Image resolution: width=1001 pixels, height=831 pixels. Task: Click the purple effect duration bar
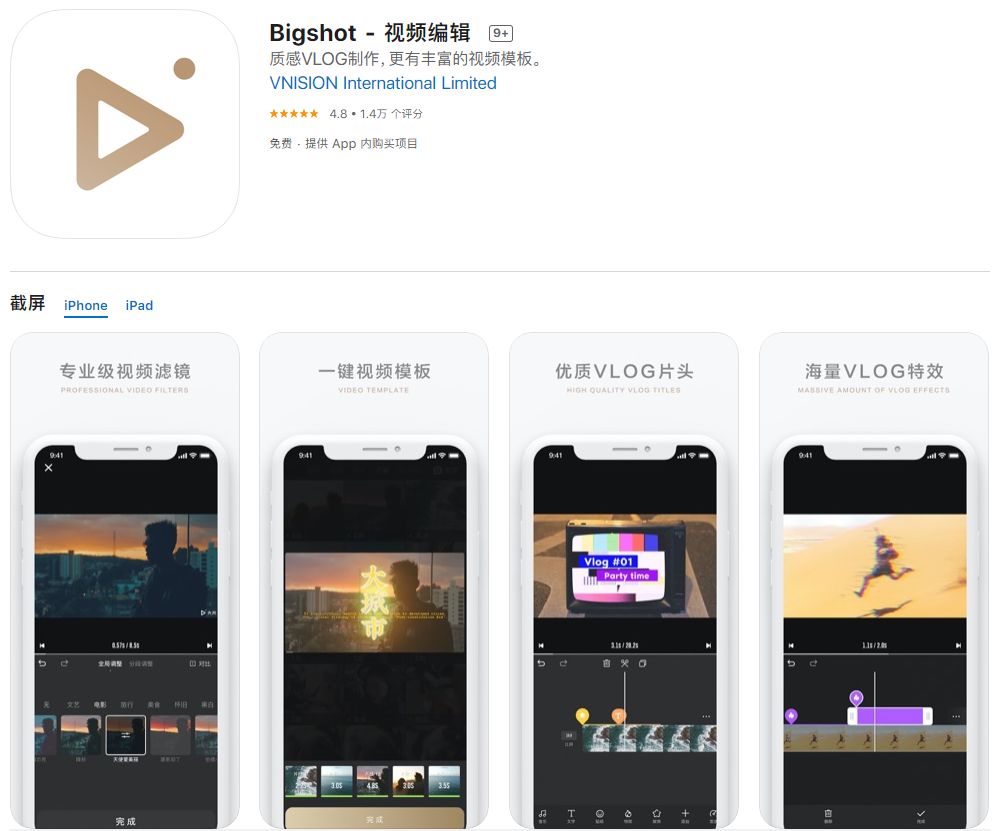click(890, 716)
